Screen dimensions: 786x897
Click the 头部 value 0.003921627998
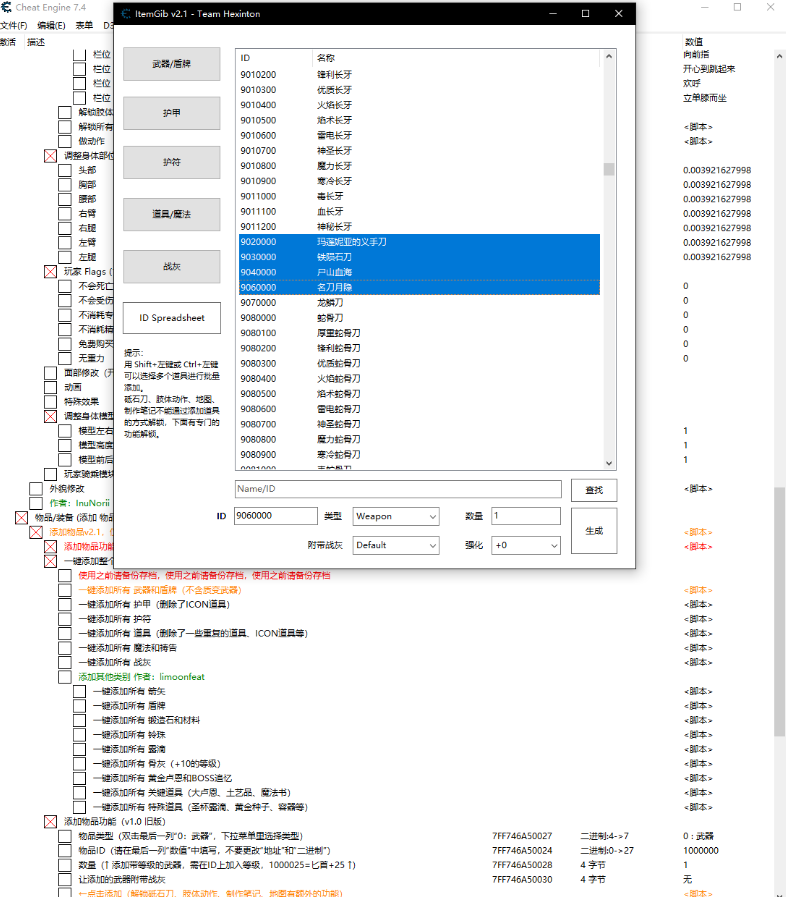coord(717,170)
